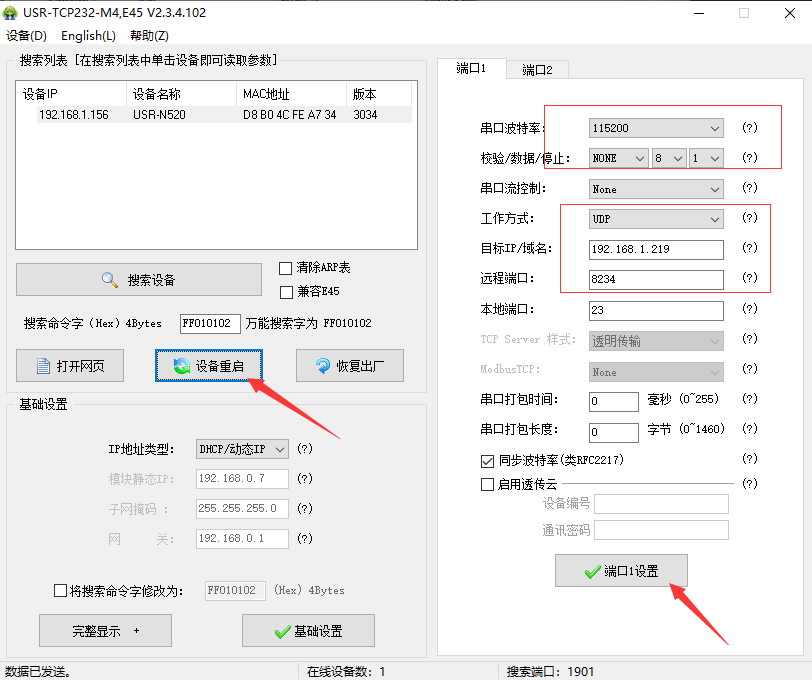This screenshot has width=812, height=680.
Task: Click the restore factory settings icon
Action: point(323,366)
